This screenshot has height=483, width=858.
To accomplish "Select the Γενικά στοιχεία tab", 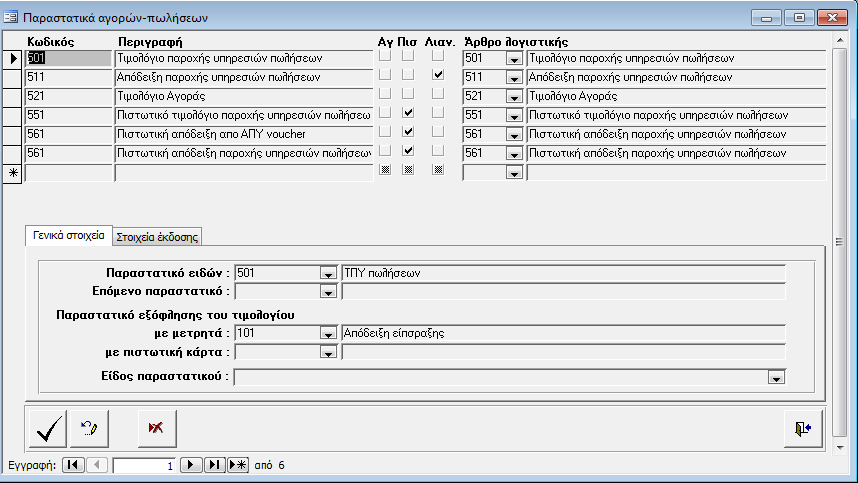I will coord(69,236).
